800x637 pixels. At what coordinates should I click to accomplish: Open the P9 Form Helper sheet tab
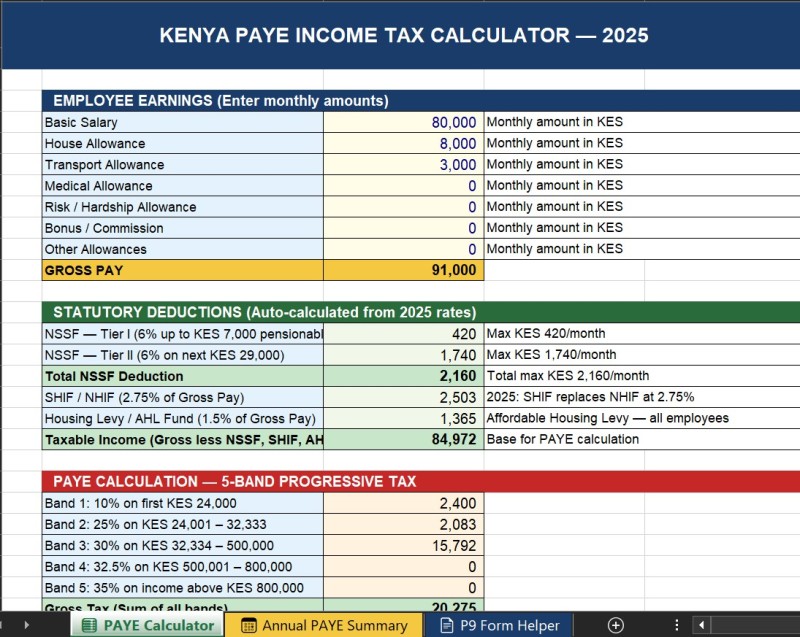tap(499, 625)
